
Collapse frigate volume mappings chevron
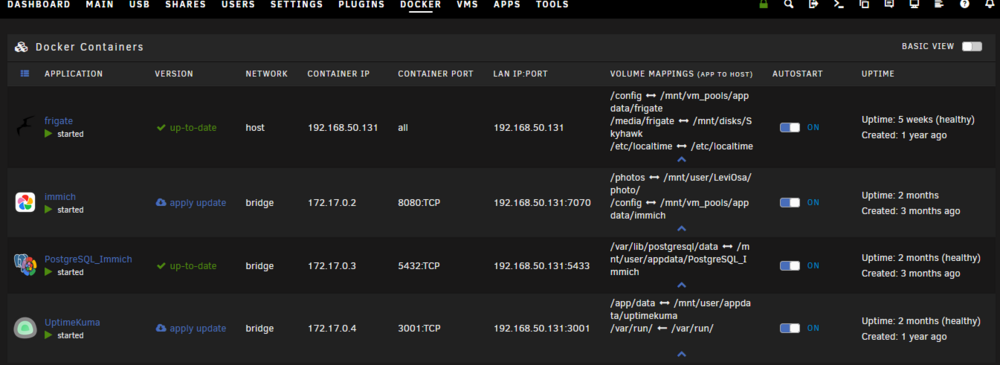point(681,160)
